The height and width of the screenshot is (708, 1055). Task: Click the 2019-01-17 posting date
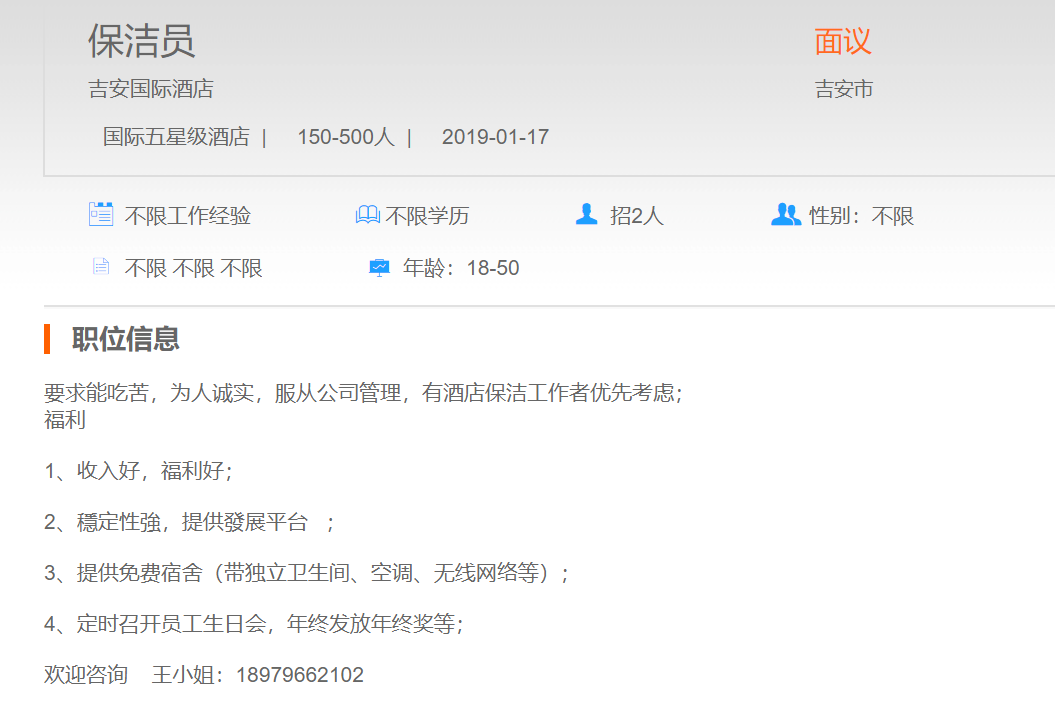pyautogui.click(x=495, y=137)
